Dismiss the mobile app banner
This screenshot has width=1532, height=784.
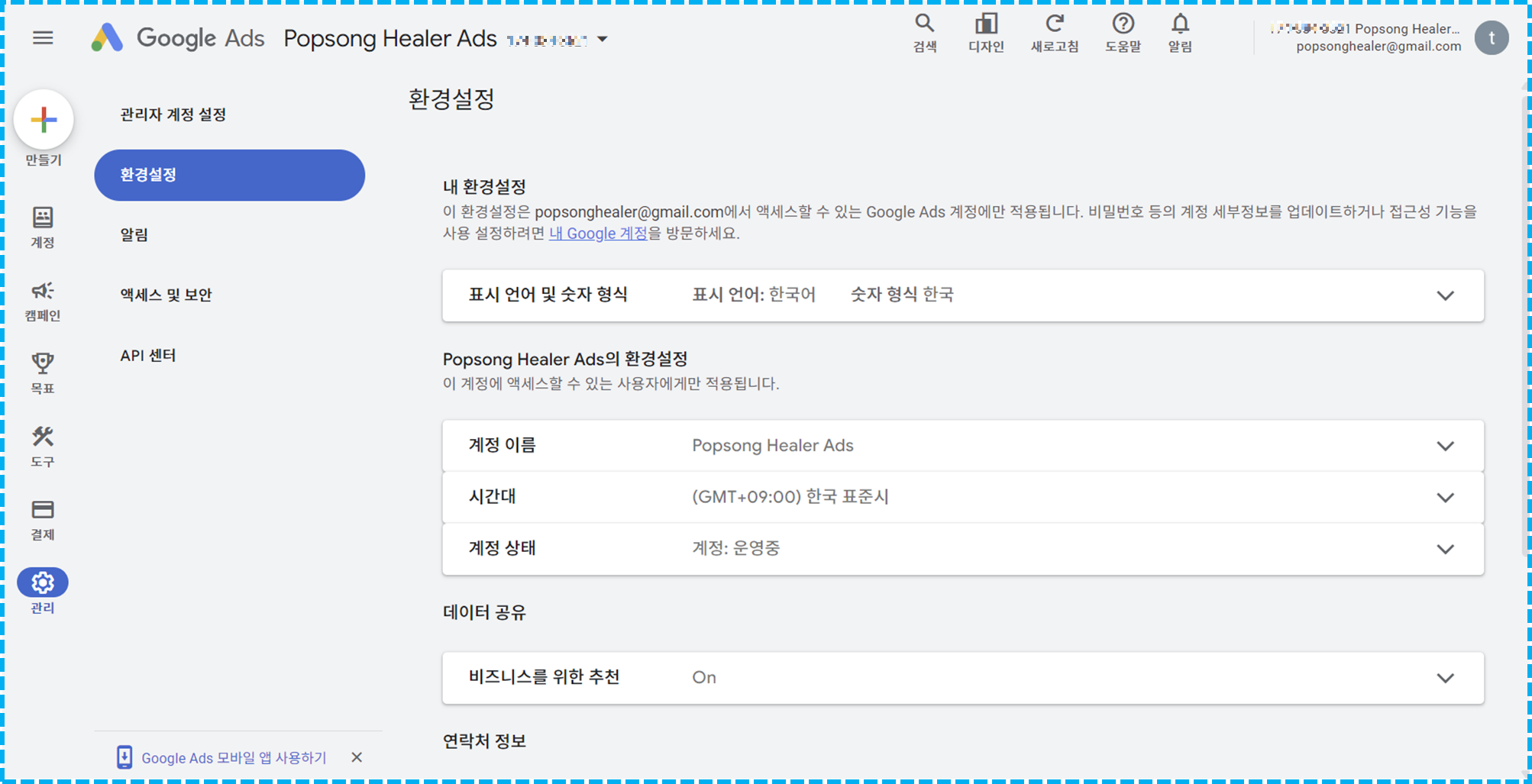(x=357, y=757)
